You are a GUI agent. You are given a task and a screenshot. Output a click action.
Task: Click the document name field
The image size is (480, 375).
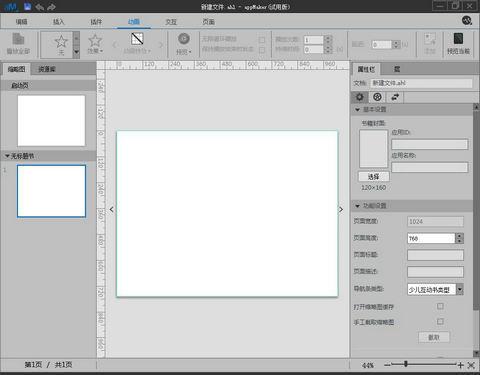(422, 83)
